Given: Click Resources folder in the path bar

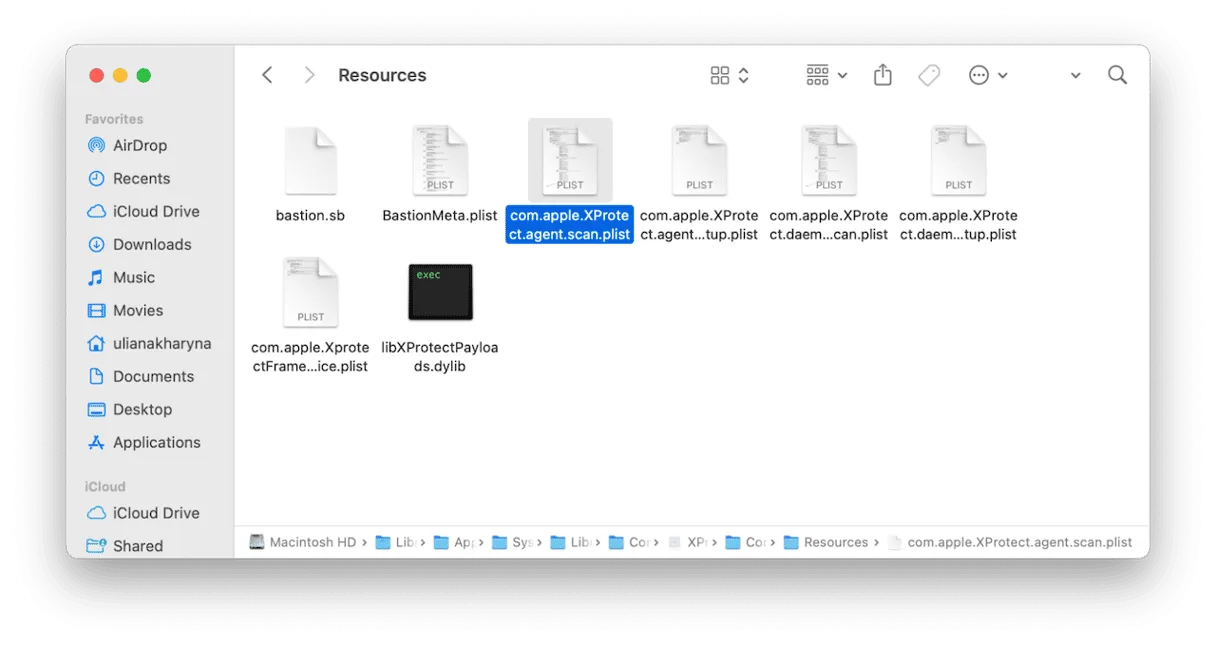Looking at the screenshot, I should coord(826,542).
